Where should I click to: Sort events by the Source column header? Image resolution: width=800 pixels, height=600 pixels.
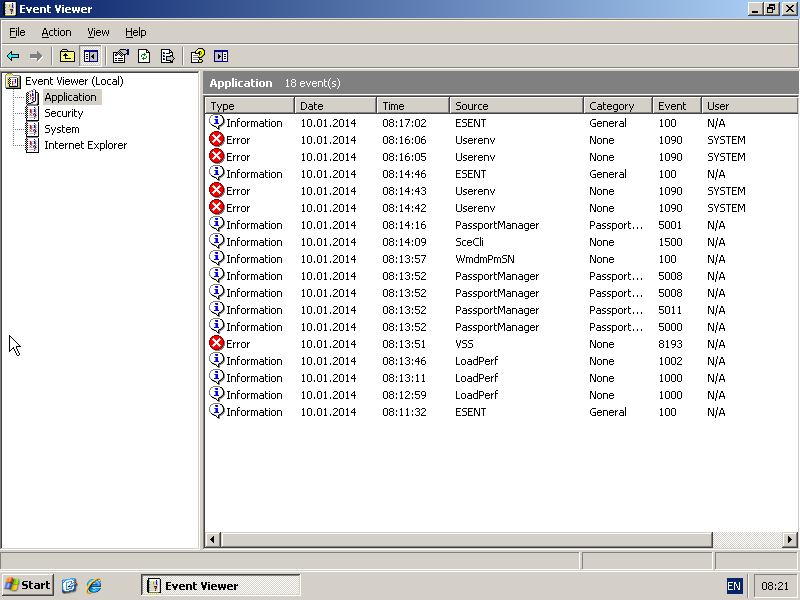515,106
